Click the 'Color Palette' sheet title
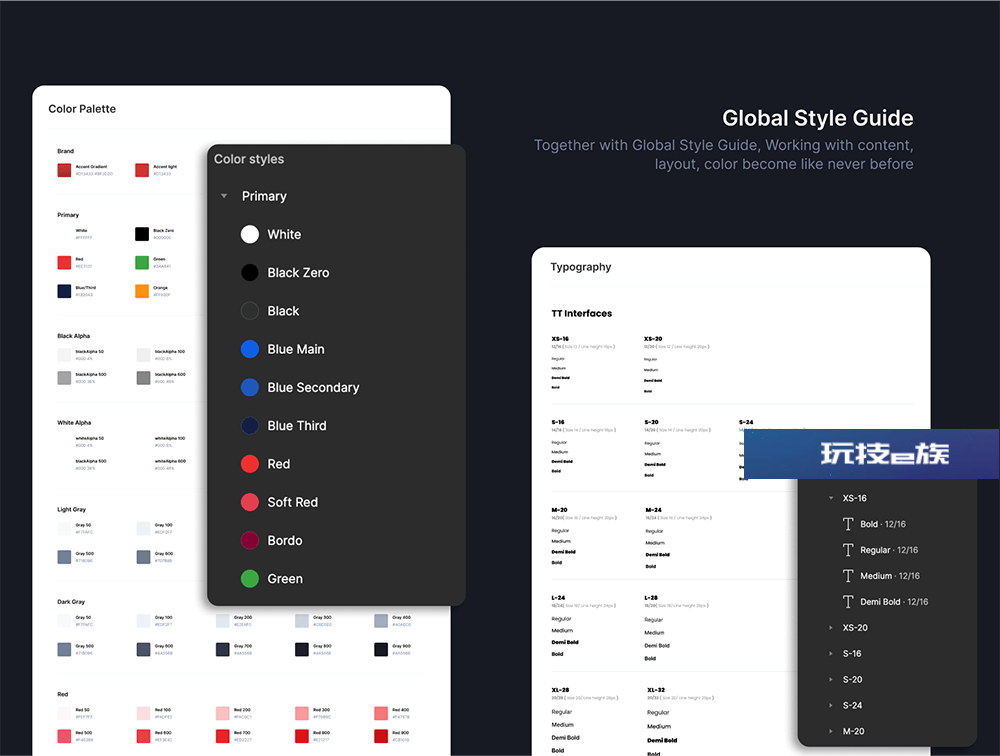 click(82, 109)
